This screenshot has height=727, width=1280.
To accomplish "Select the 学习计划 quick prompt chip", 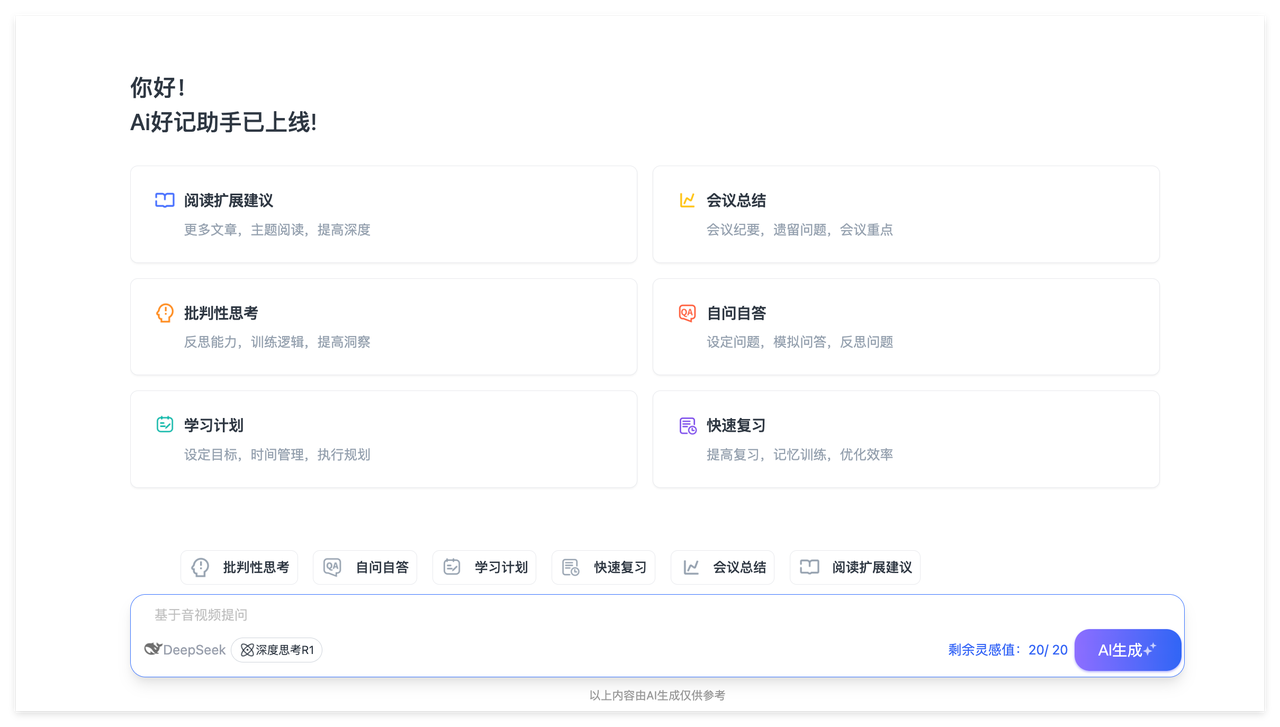I will point(484,567).
